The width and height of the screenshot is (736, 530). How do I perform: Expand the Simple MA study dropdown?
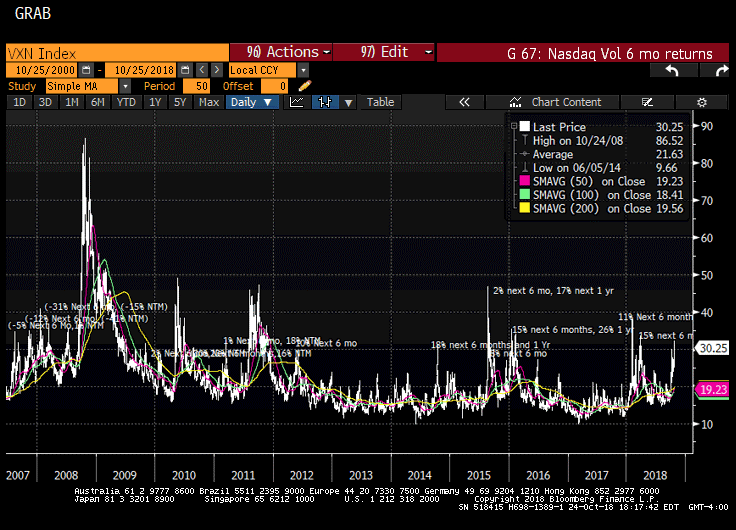tap(125, 86)
